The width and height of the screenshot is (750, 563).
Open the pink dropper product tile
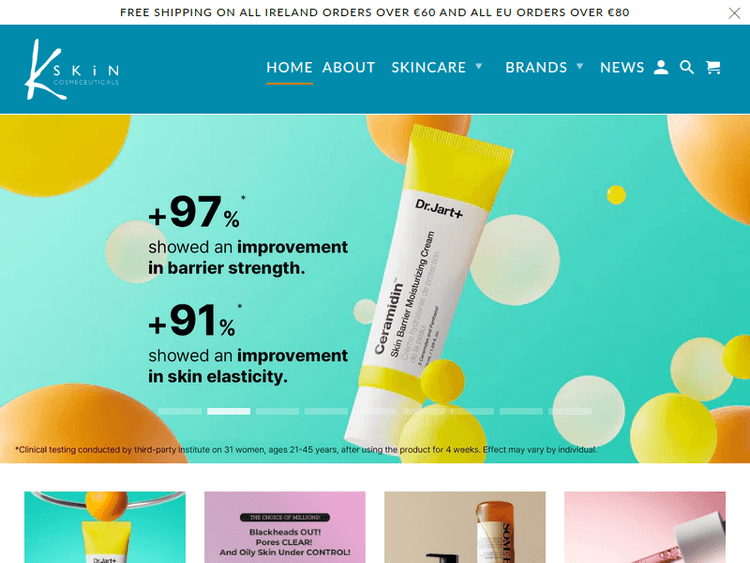click(645, 527)
